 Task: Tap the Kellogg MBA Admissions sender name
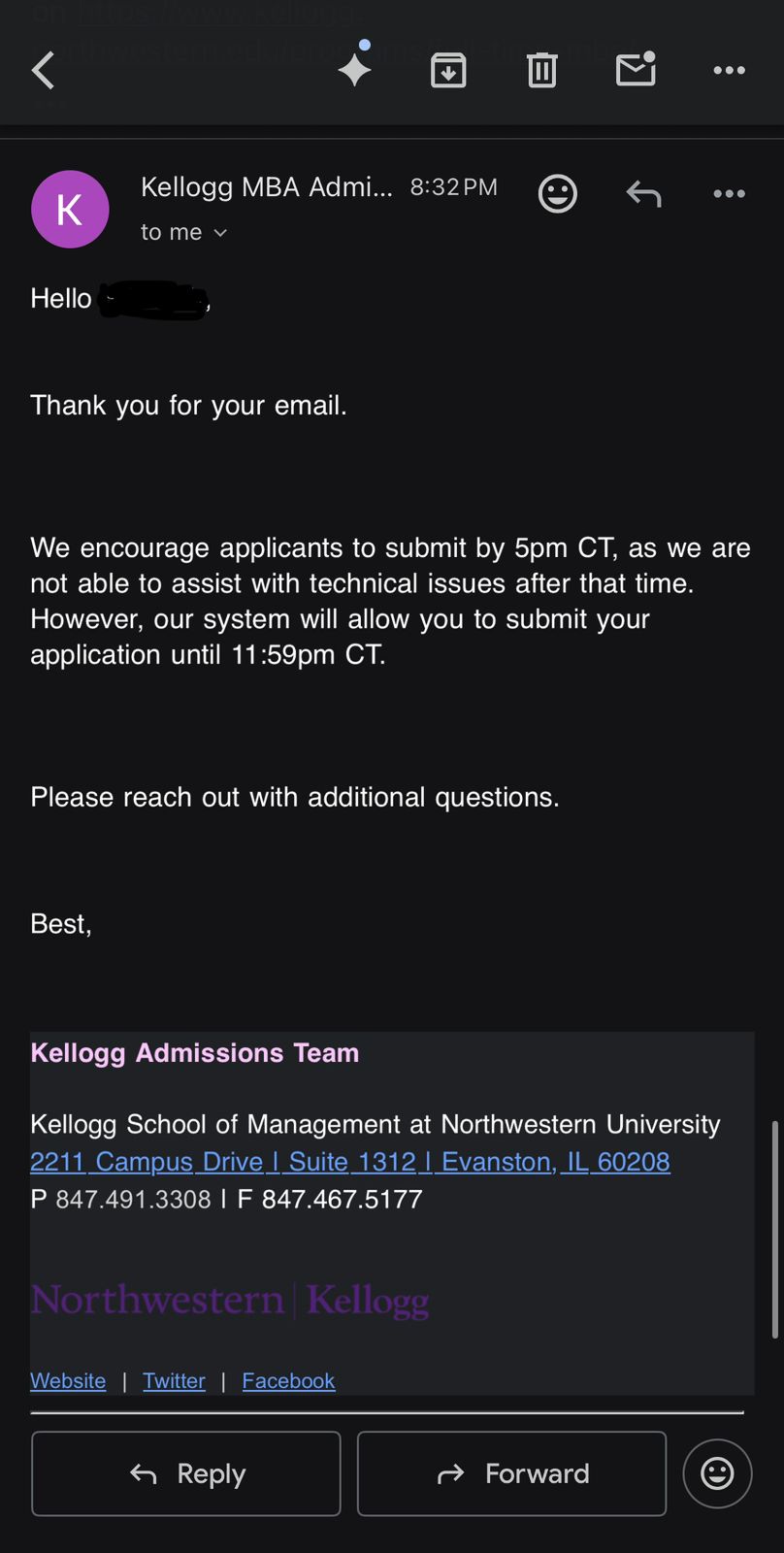tap(266, 187)
